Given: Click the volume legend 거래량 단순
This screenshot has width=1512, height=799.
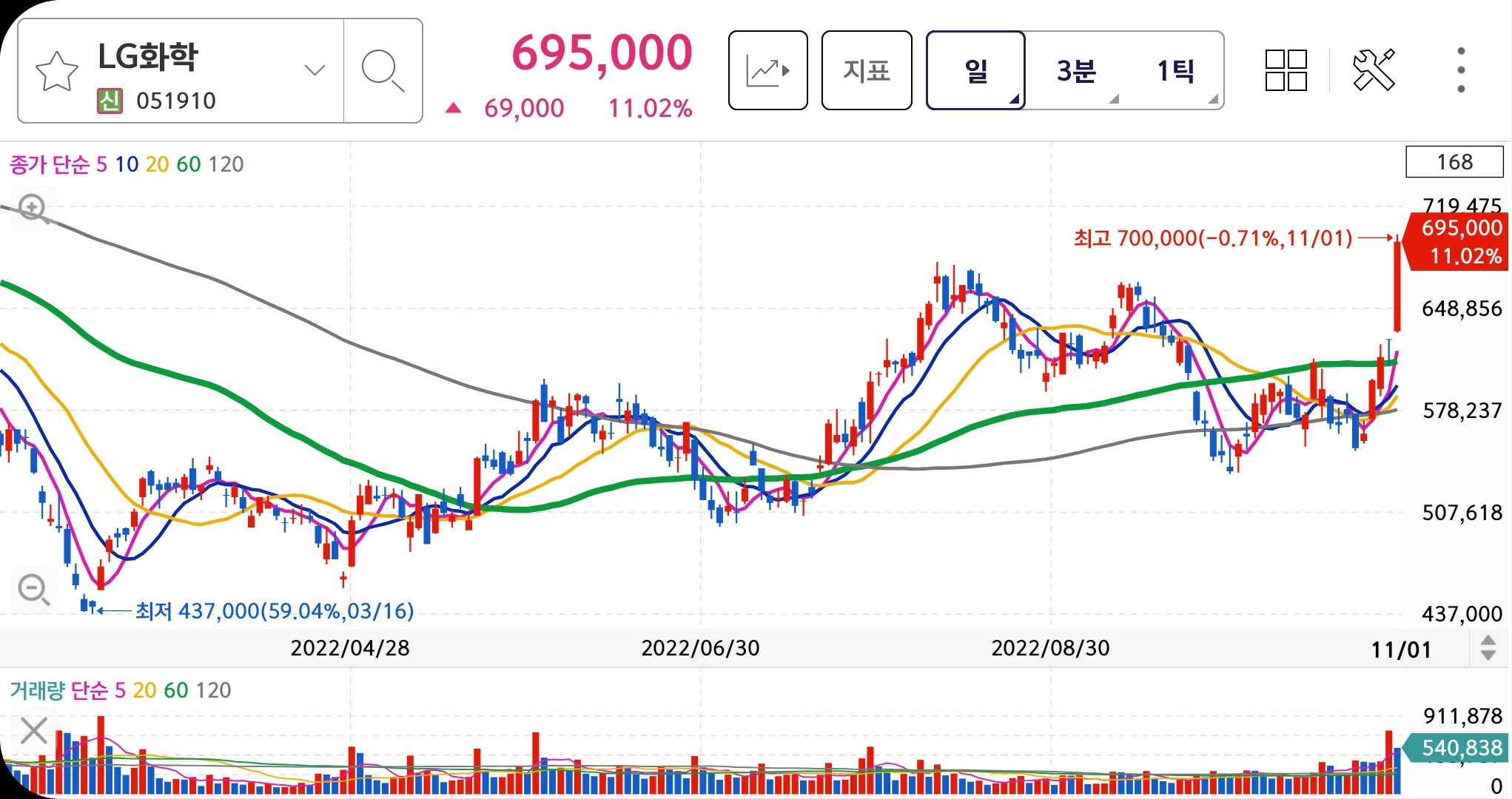Looking at the screenshot, I should pos(58,690).
